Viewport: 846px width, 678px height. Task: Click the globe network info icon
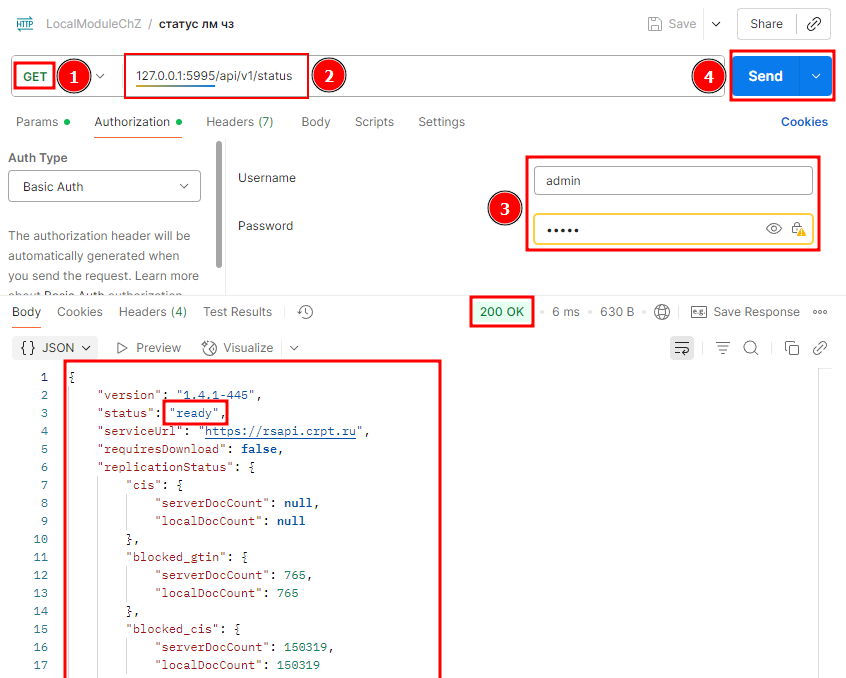click(x=661, y=312)
